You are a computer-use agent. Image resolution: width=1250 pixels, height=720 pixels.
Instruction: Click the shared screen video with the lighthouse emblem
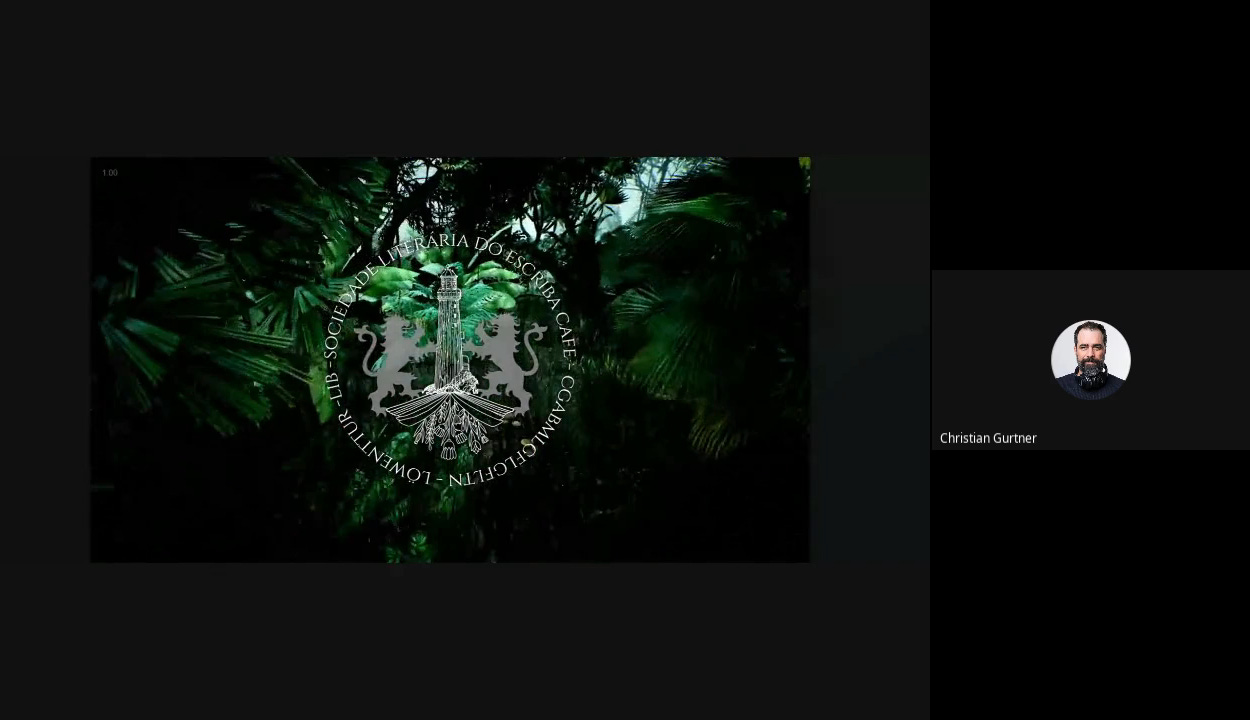pyautogui.click(x=450, y=360)
